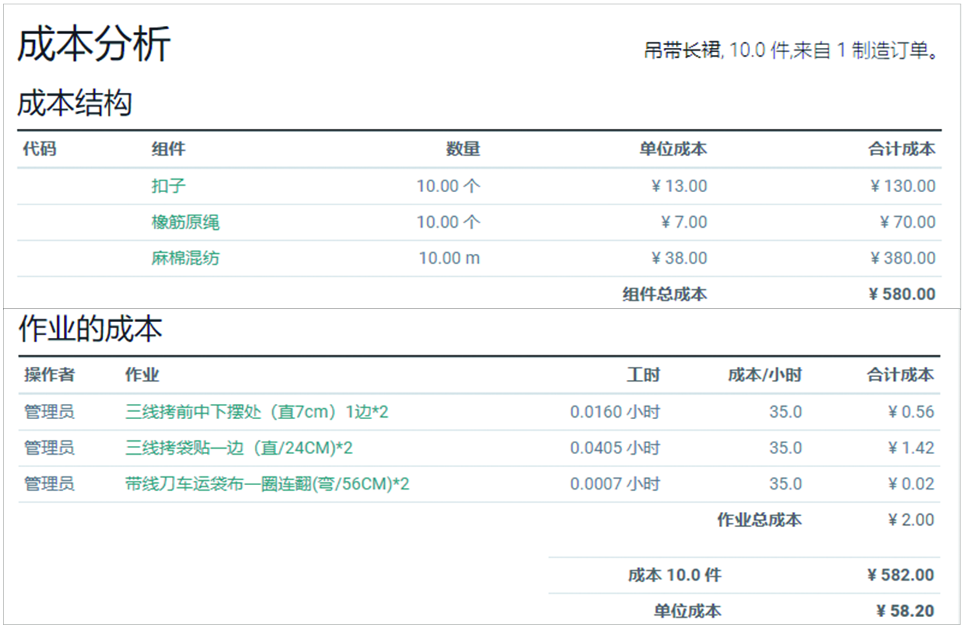This screenshot has height=628, width=962.
Task: Select the 工时 column header
Action: point(643,375)
